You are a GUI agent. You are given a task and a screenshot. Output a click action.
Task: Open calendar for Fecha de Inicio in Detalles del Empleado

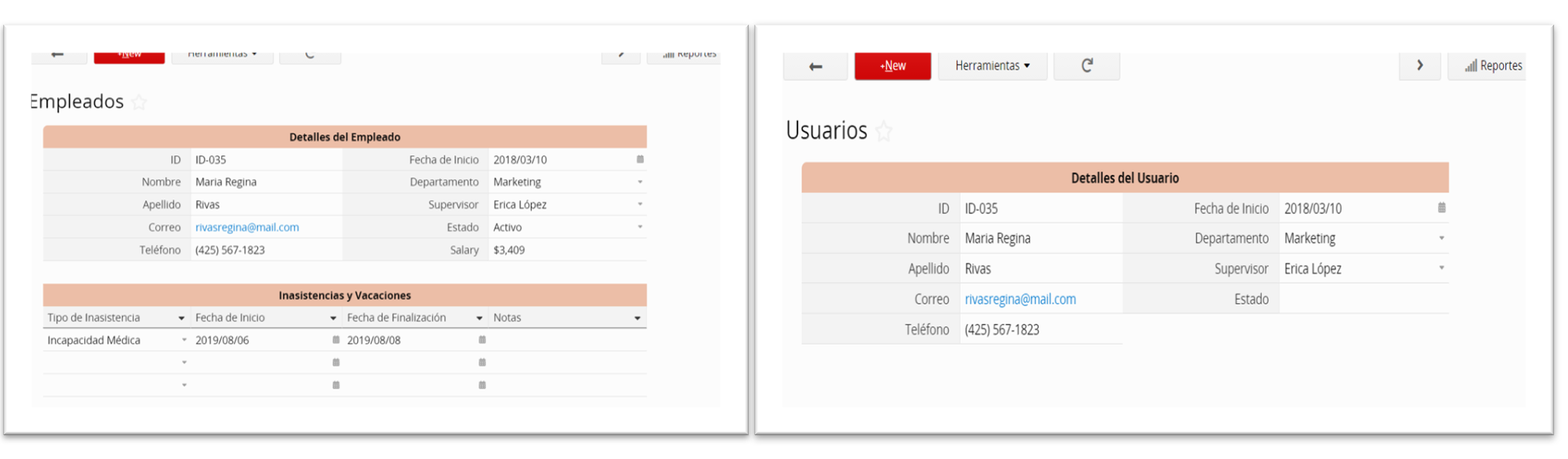(x=640, y=159)
